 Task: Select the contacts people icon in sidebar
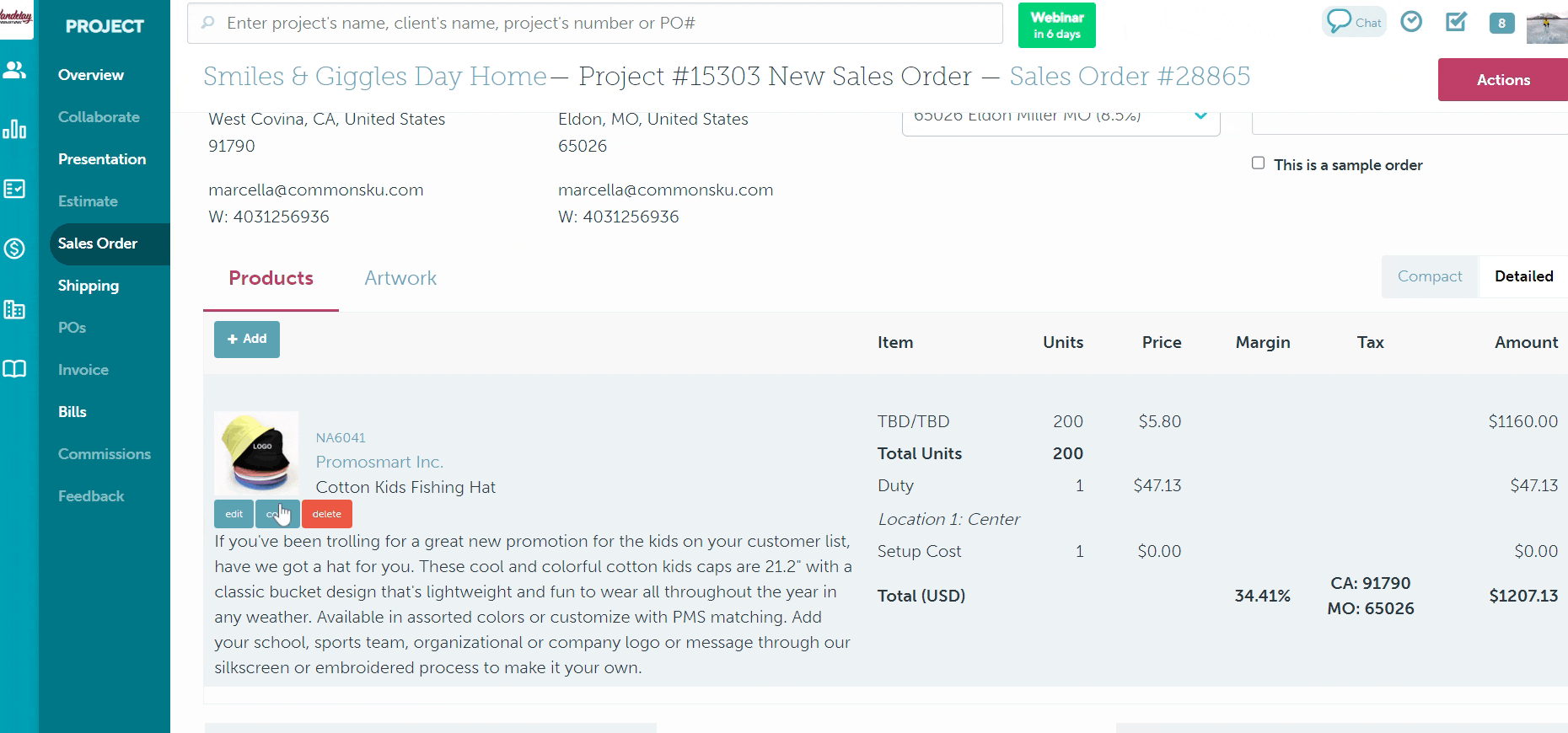[x=15, y=71]
